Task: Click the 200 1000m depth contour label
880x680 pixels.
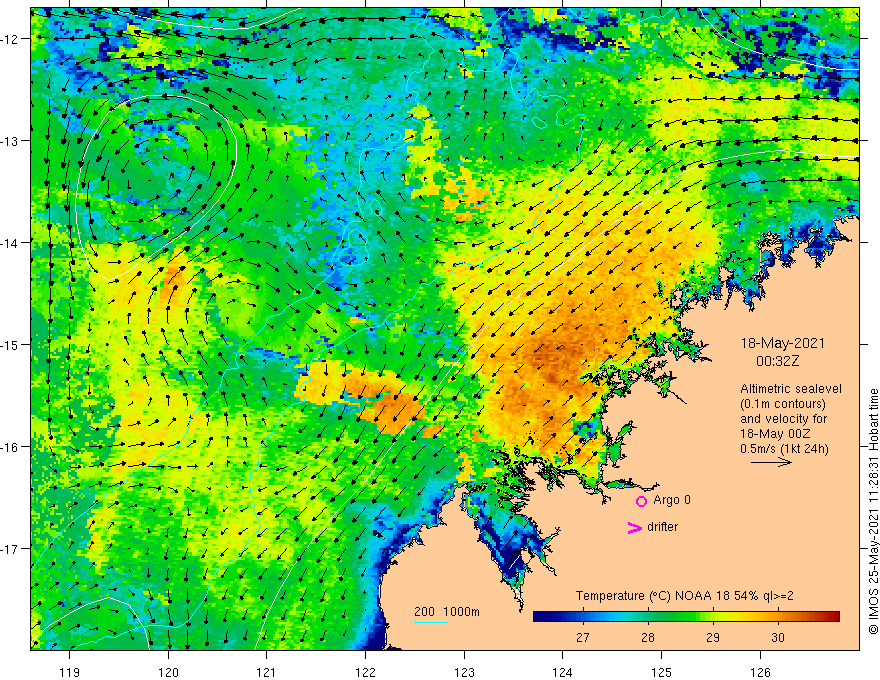Action: coord(447,612)
